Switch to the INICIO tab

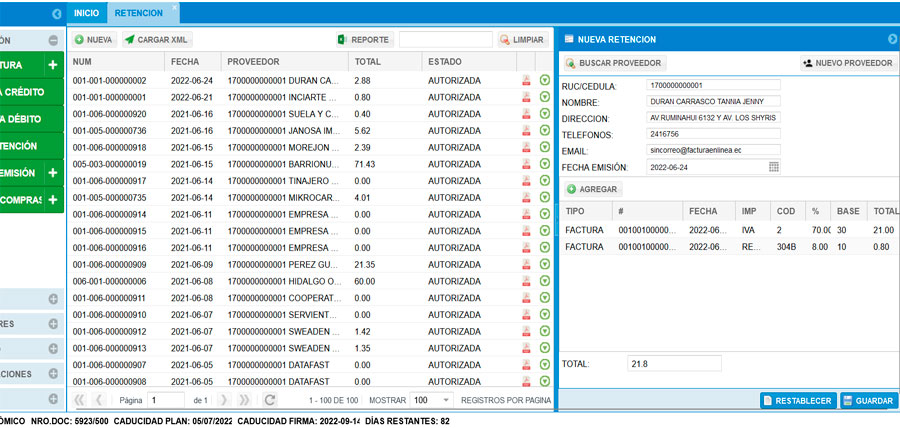point(86,13)
